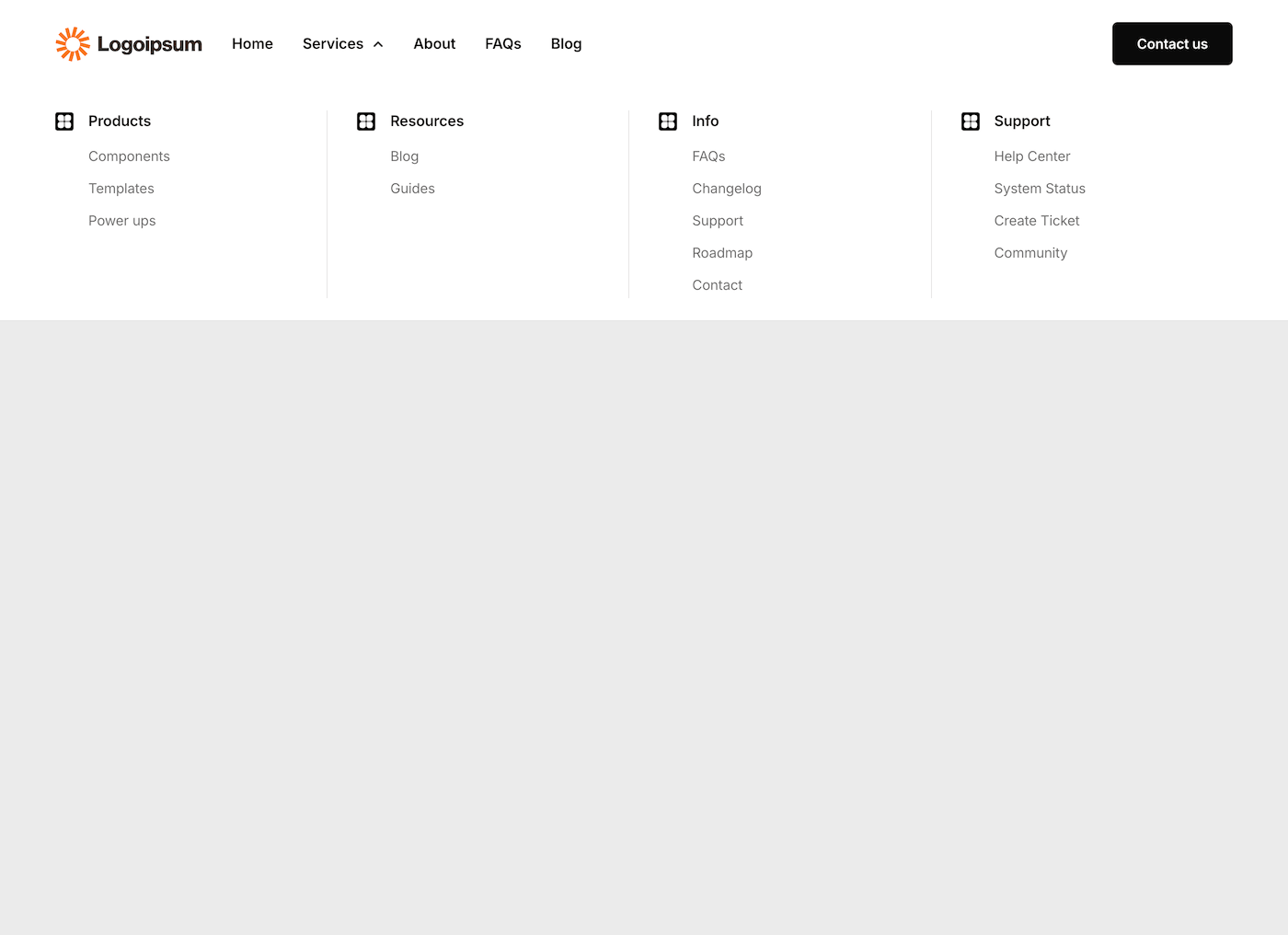Click the Contact us button
Screen dimensions: 1288x935
[1172, 44]
